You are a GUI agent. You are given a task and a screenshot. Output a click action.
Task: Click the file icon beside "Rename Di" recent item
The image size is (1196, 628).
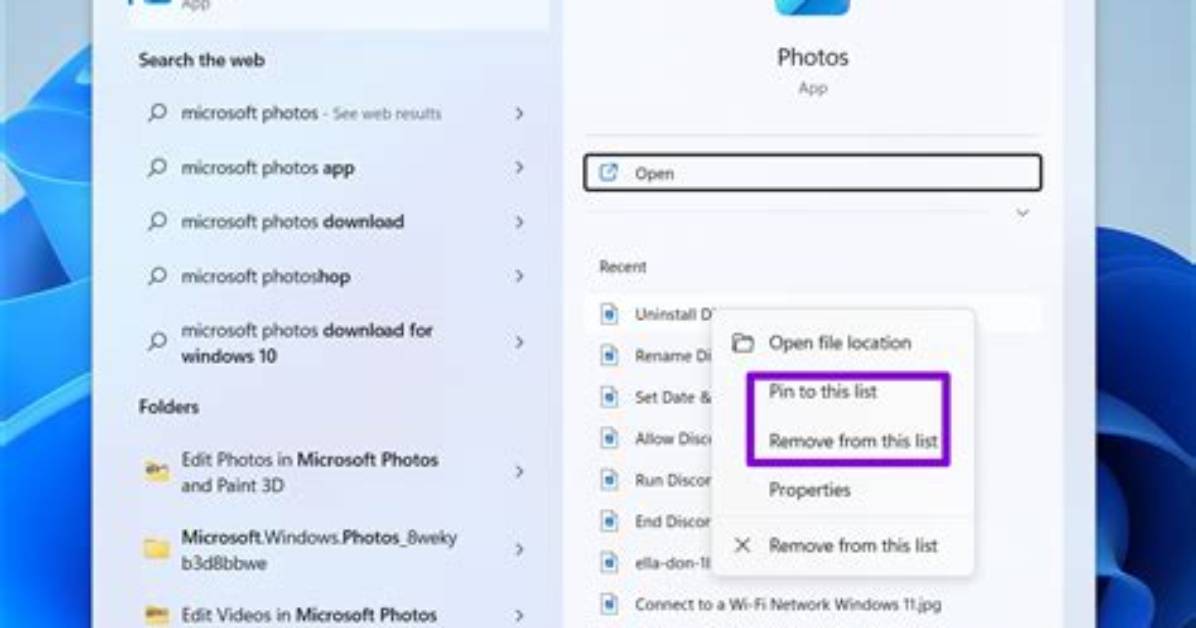[609, 355]
